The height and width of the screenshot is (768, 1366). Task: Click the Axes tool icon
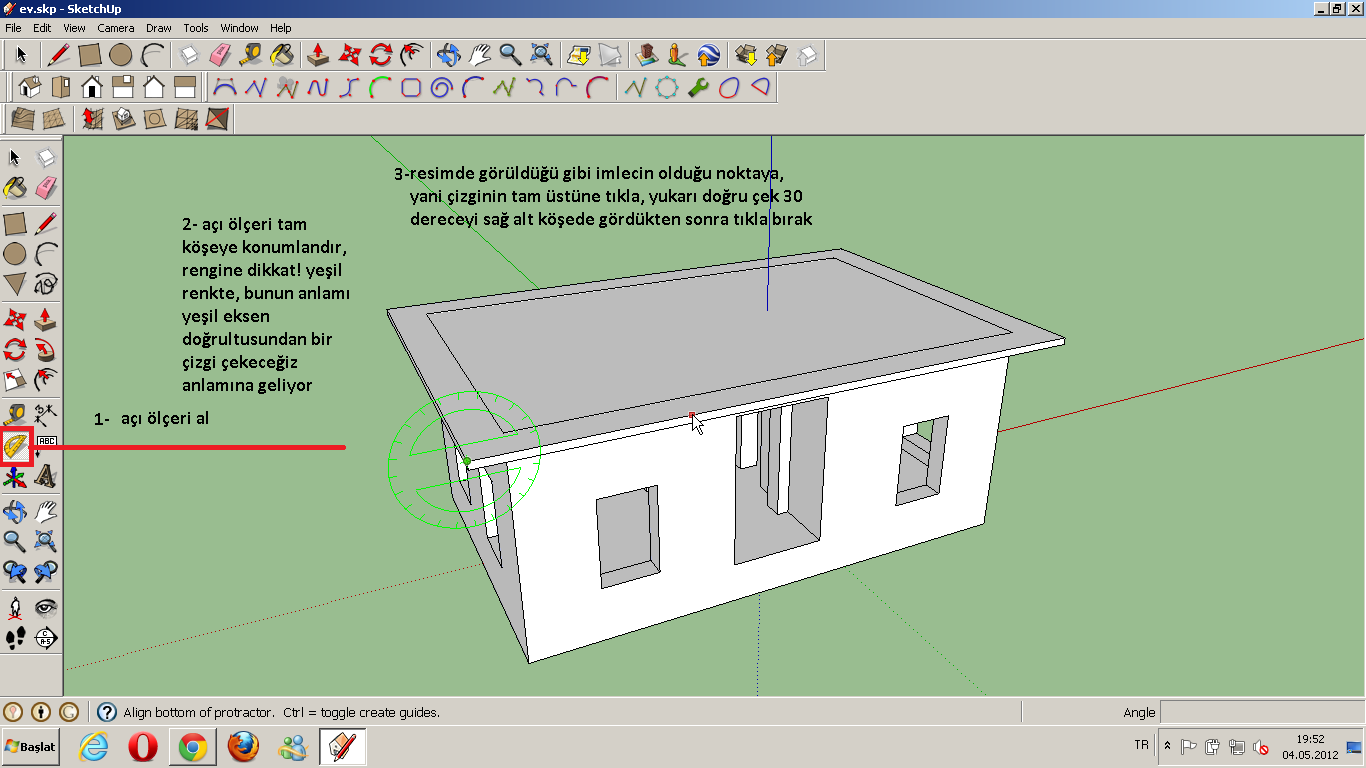(15, 478)
